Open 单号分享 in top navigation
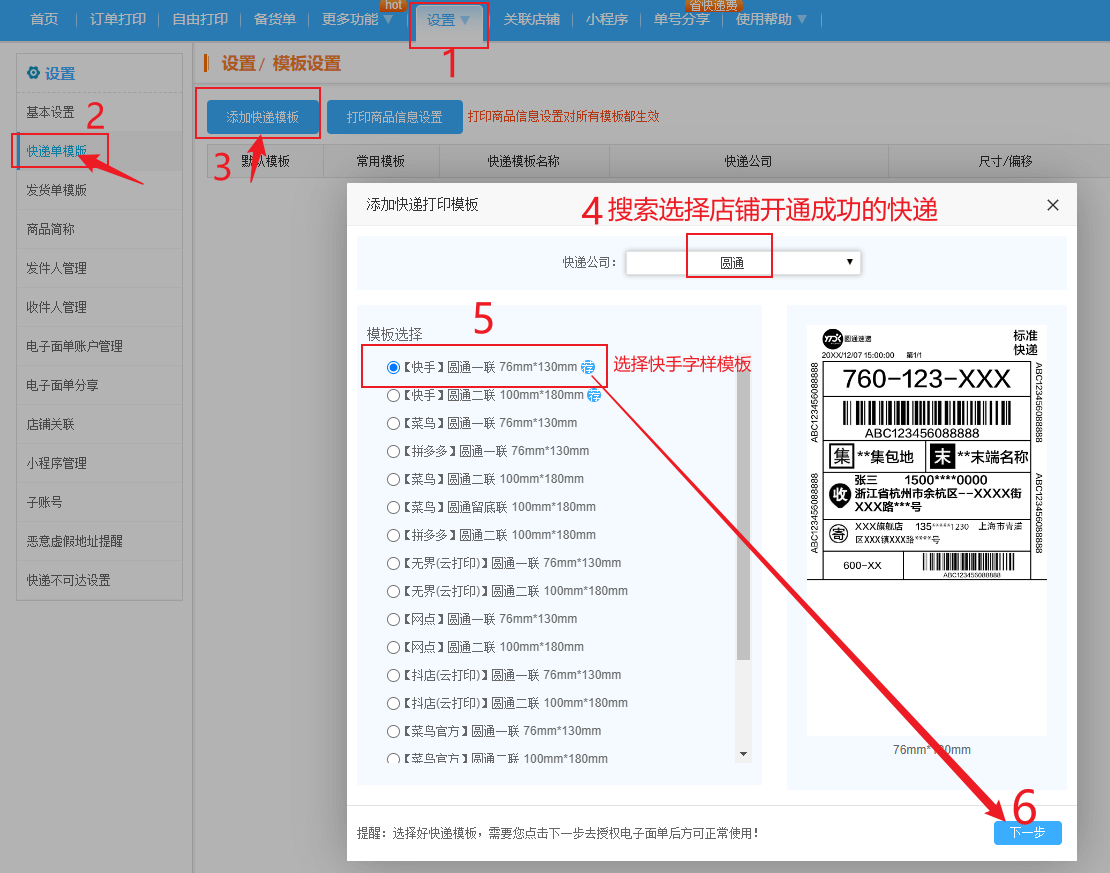The width and height of the screenshot is (1110, 873). (x=681, y=19)
